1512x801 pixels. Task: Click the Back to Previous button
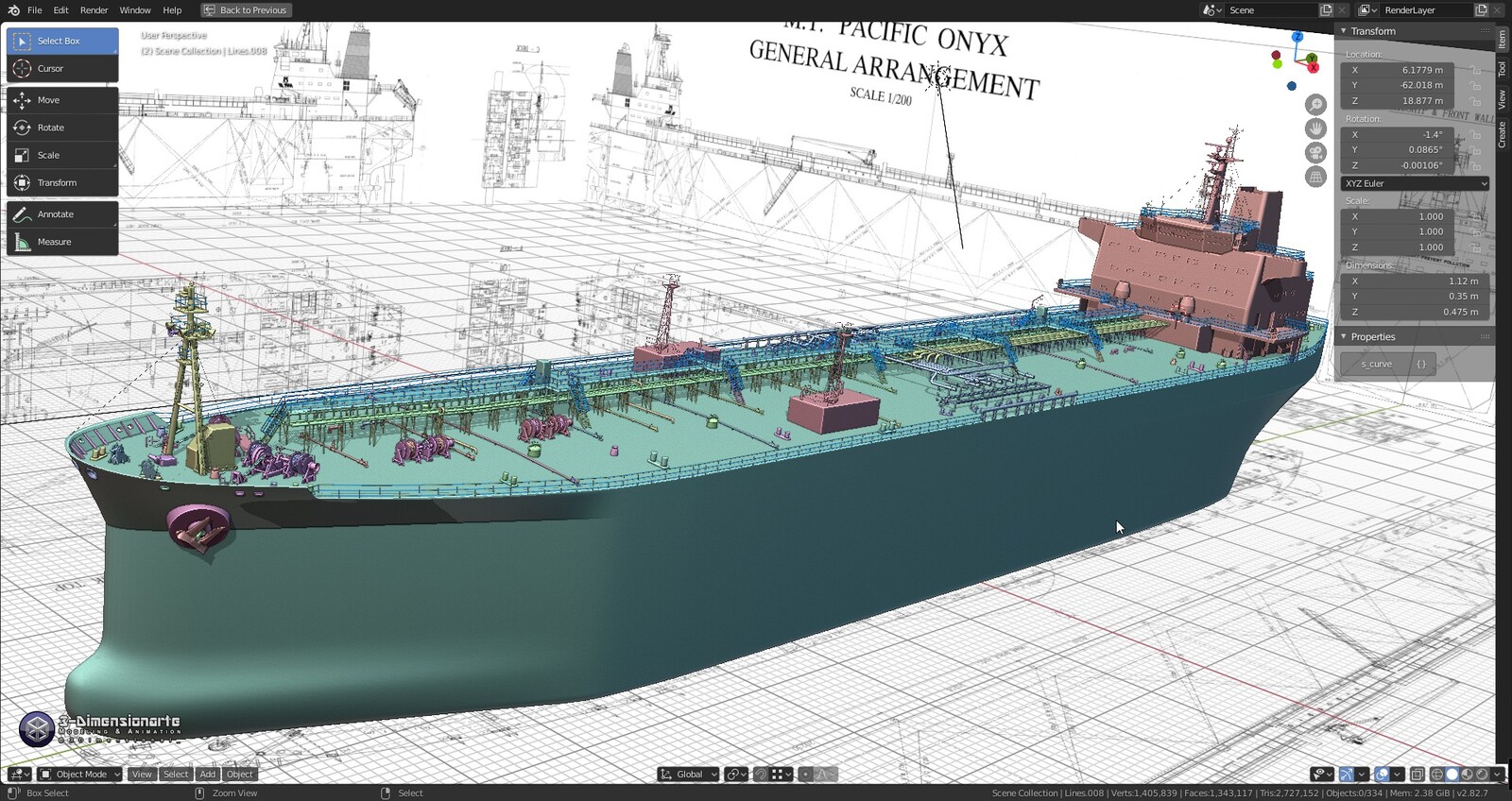click(x=246, y=10)
